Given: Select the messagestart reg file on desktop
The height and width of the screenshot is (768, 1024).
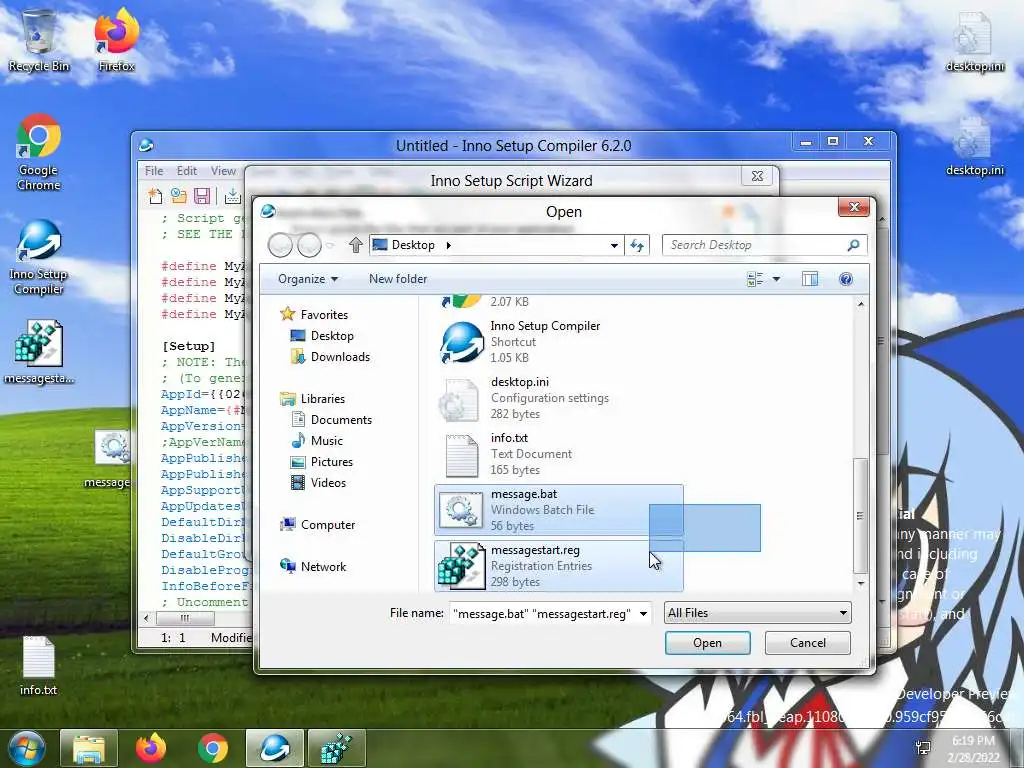Looking at the screenshot, I should (39, 353).
